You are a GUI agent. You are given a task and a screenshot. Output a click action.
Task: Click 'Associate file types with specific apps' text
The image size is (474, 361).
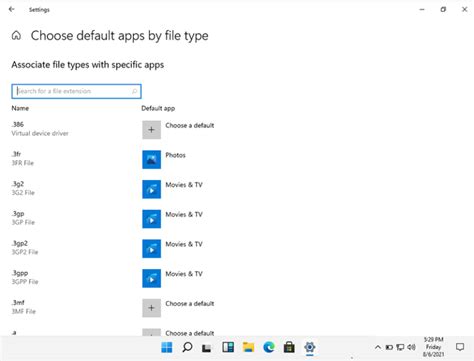coord(88,65)
